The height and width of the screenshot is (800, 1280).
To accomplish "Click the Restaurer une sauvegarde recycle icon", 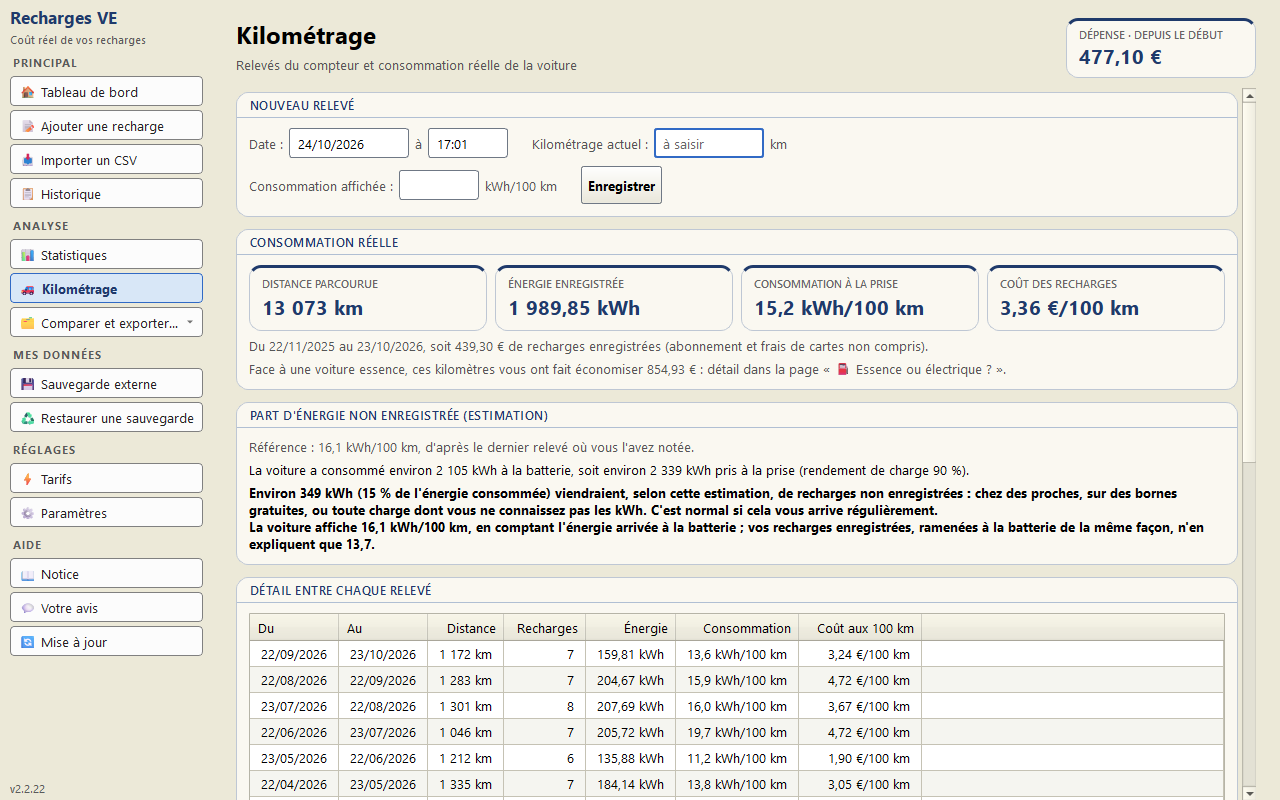I will [28, 418].
